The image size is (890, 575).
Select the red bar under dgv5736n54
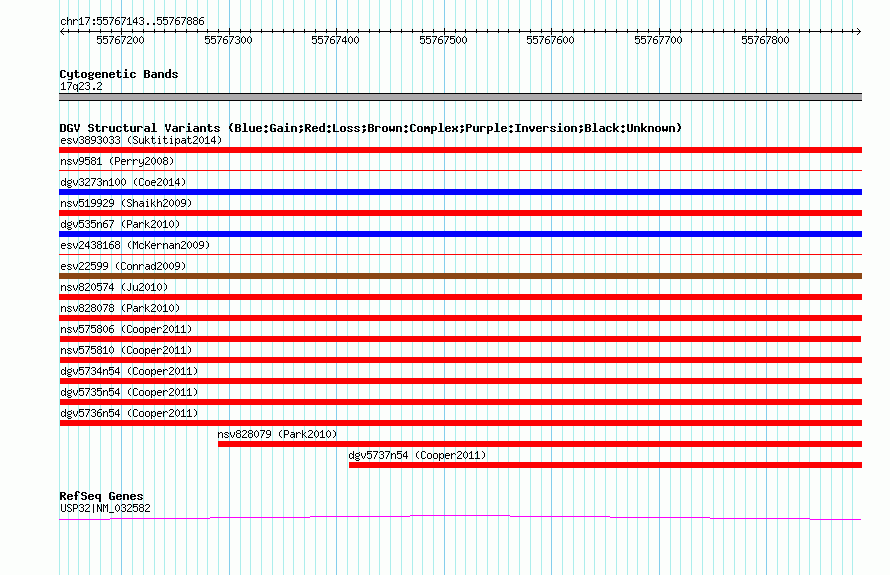coord(460,423)
